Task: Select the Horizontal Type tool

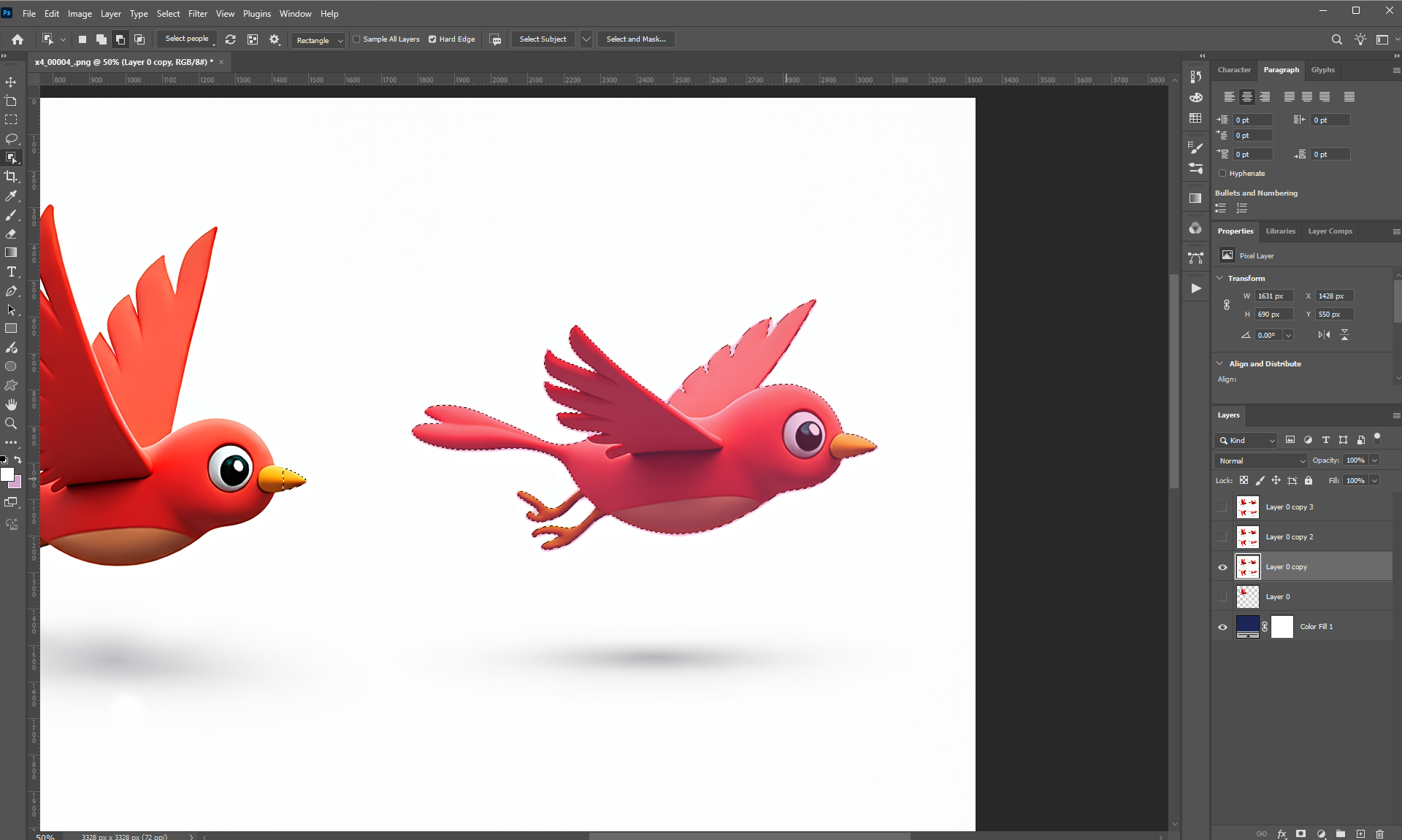Action: [11, 271]
